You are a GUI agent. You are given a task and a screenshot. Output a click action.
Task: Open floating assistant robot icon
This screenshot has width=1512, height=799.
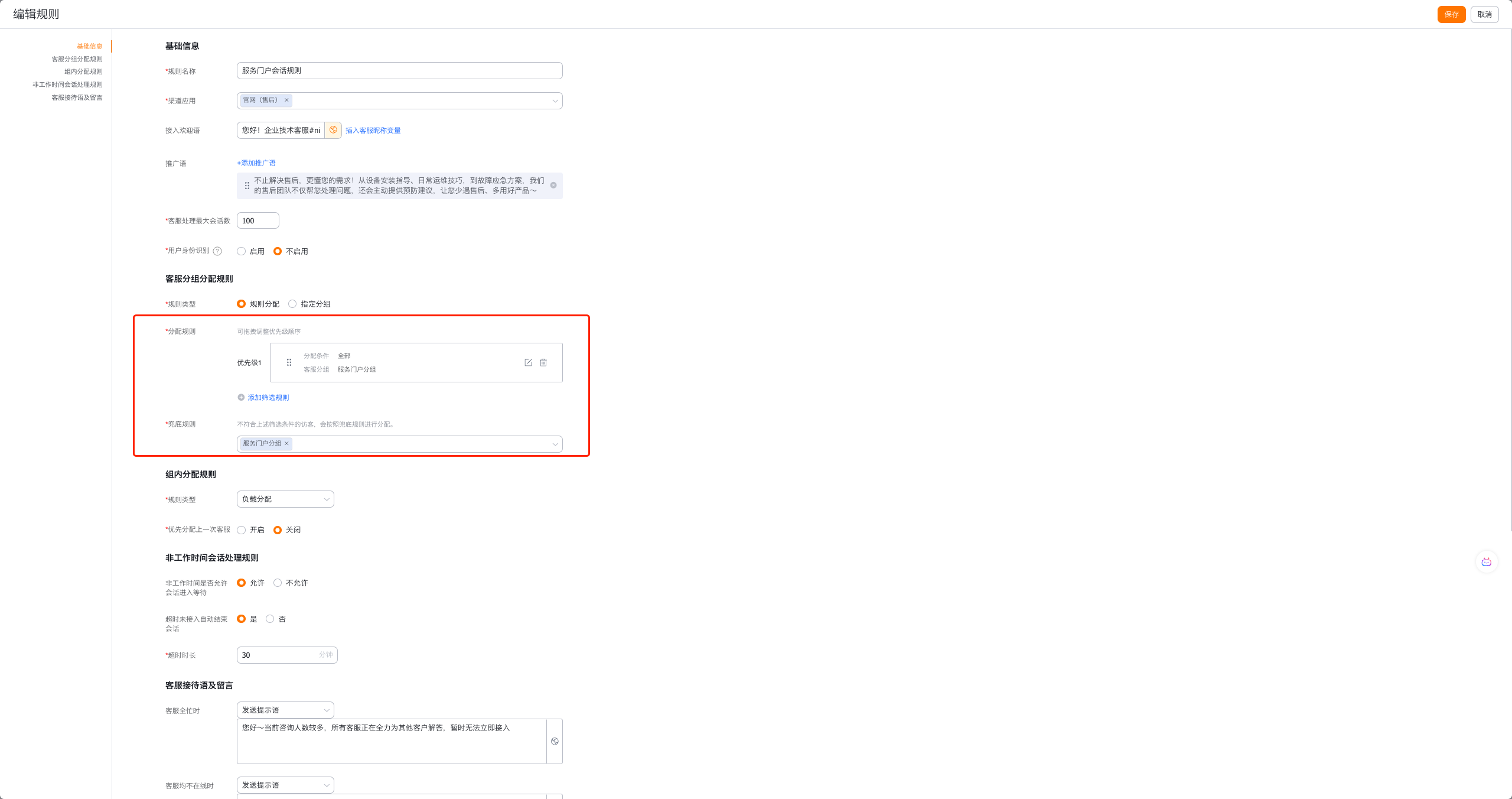click(1486, 562)
